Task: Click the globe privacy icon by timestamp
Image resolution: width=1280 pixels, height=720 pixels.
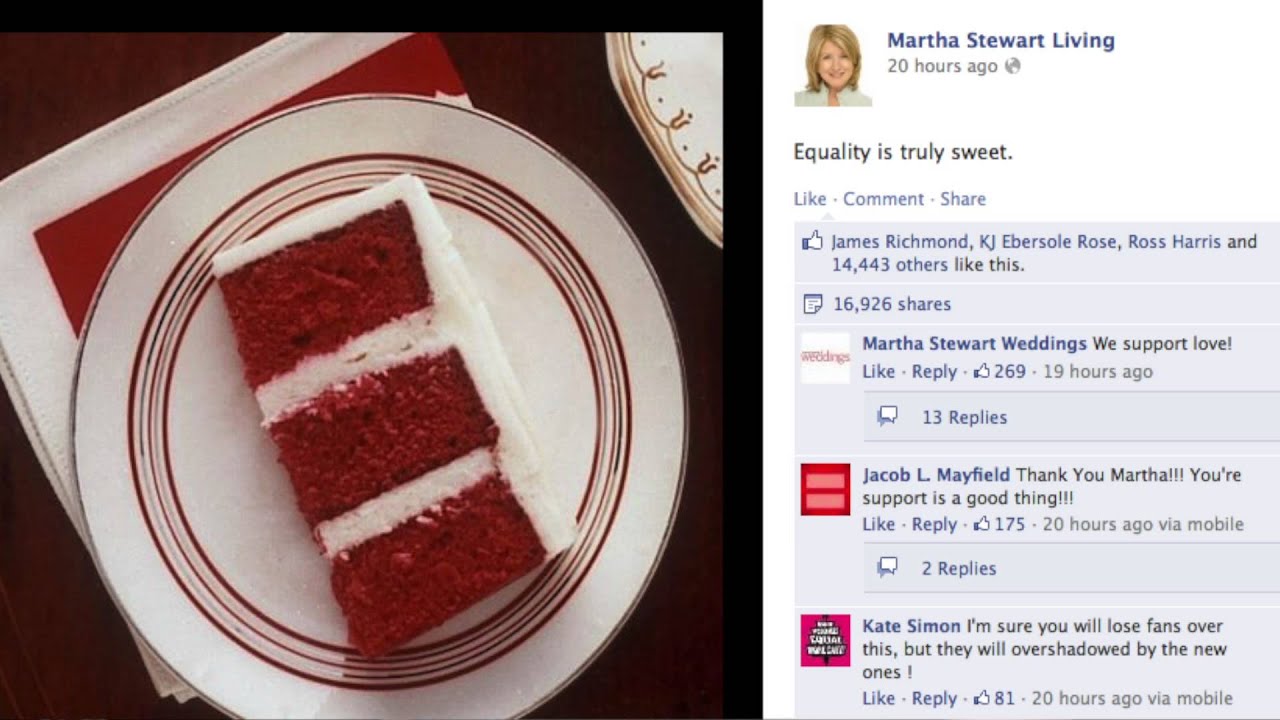Action: click(x=1012, y=66)
